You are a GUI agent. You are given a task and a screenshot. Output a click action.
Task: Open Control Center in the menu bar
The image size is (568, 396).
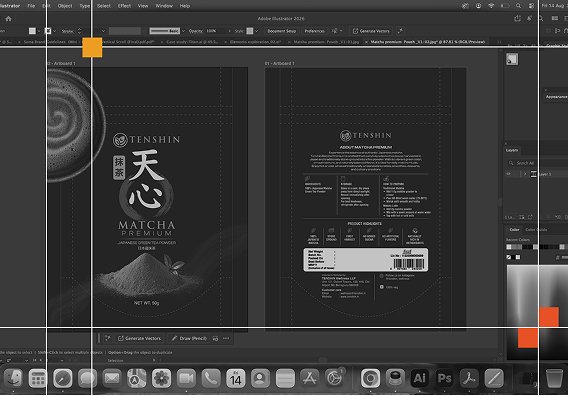point(531,6)
